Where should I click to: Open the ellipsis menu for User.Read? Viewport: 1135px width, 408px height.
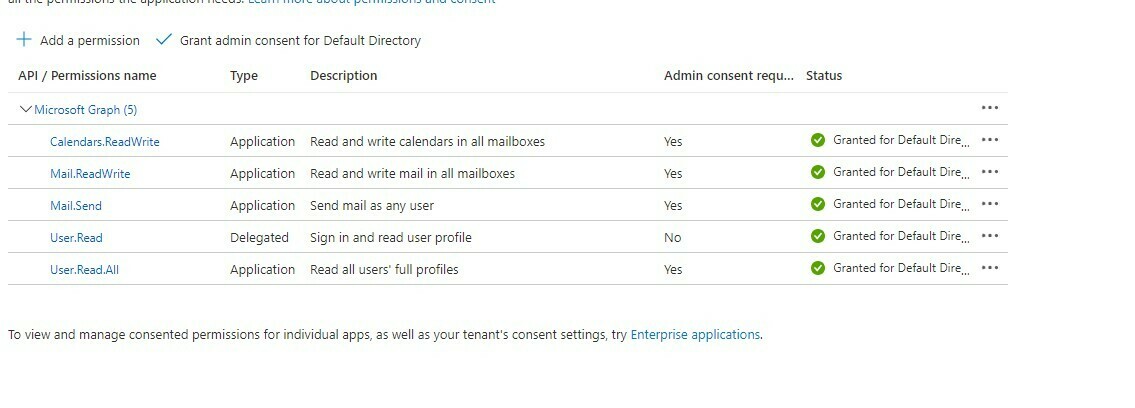[x=990, y=236]
